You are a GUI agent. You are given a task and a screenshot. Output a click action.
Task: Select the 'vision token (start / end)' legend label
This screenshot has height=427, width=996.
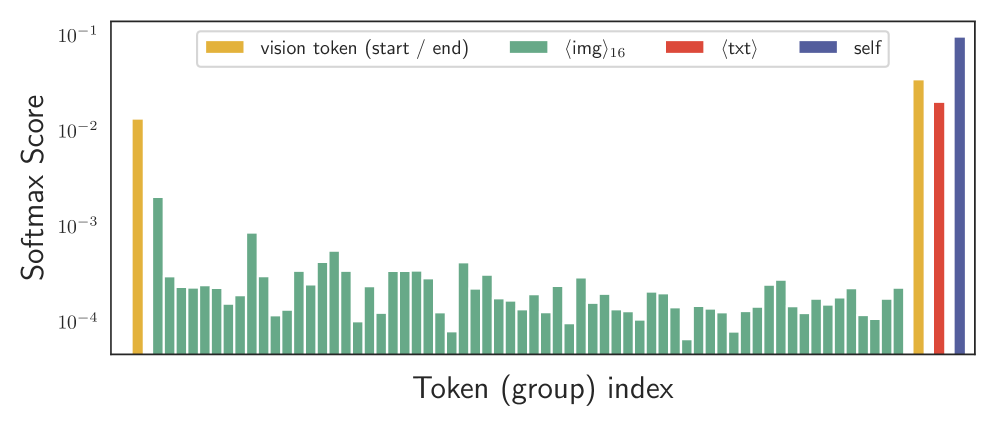[364, 48]
